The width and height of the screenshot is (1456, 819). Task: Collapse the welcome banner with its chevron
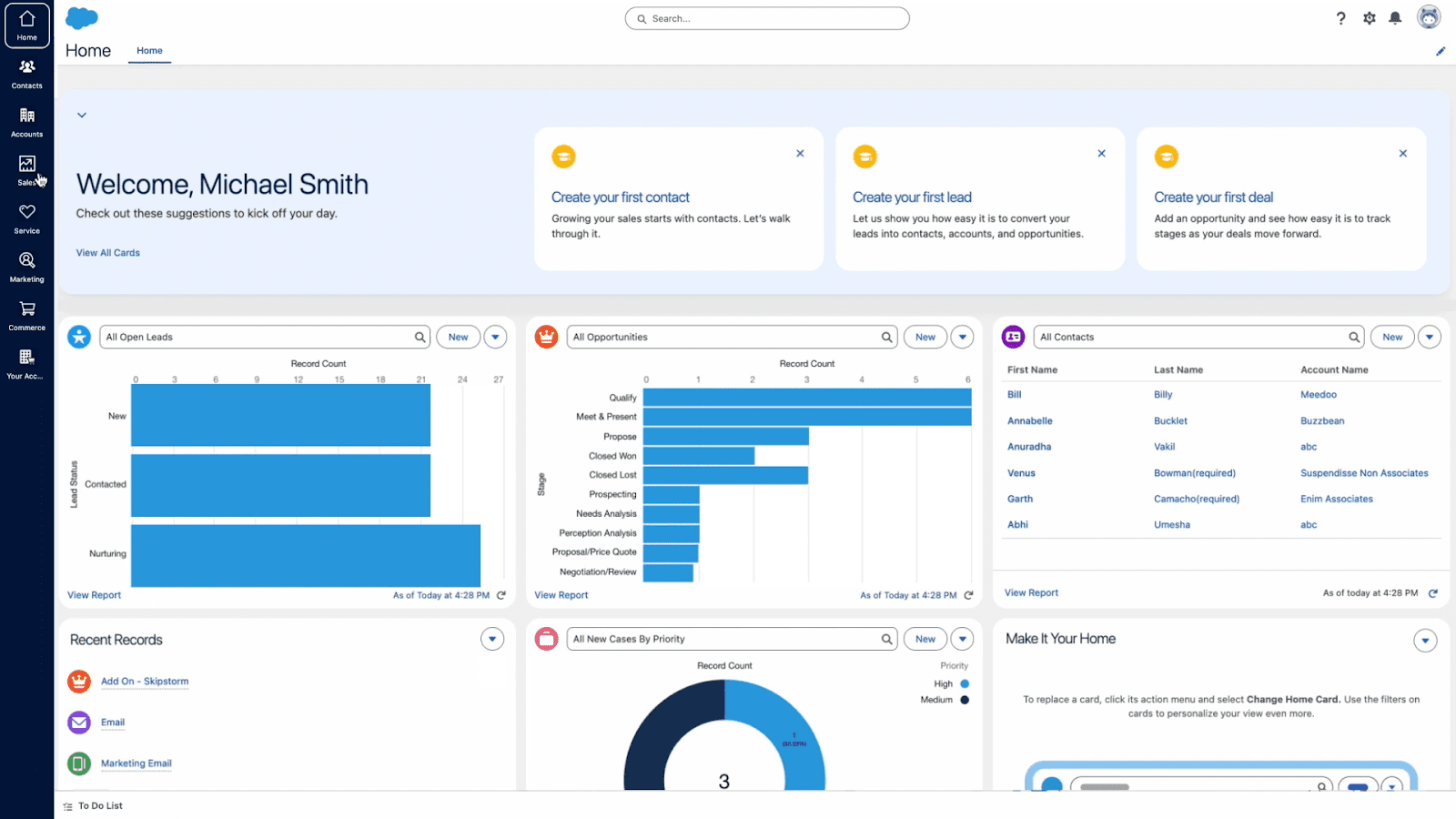81,115
